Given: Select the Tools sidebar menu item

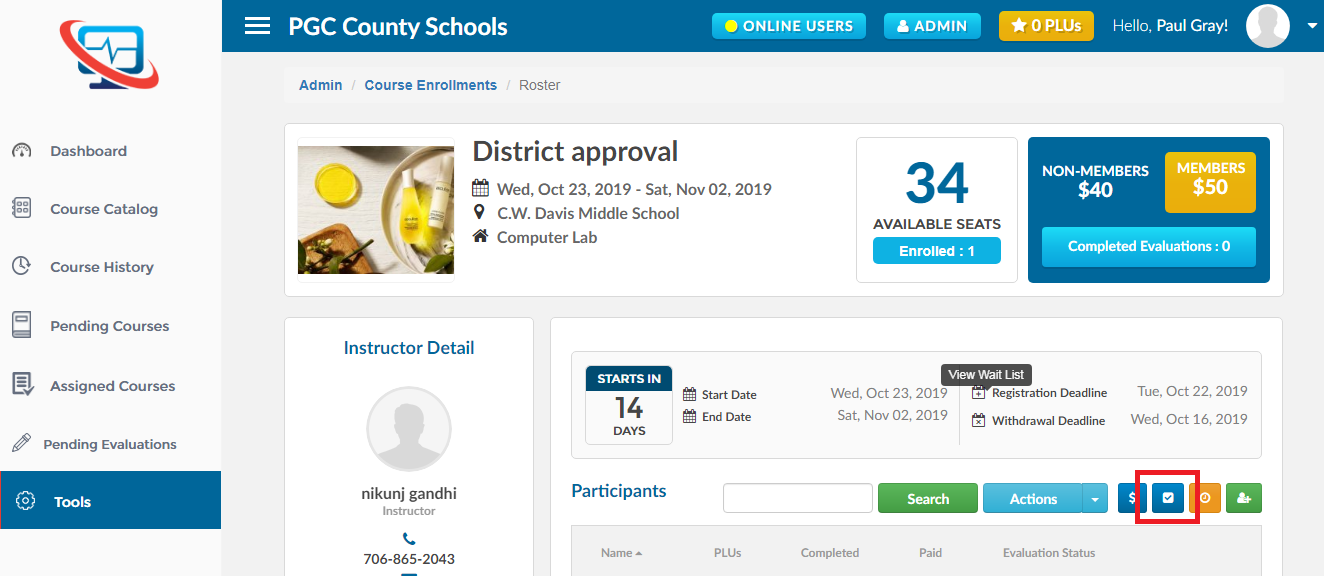Looking at the screenshot, I should click(72, 502).
